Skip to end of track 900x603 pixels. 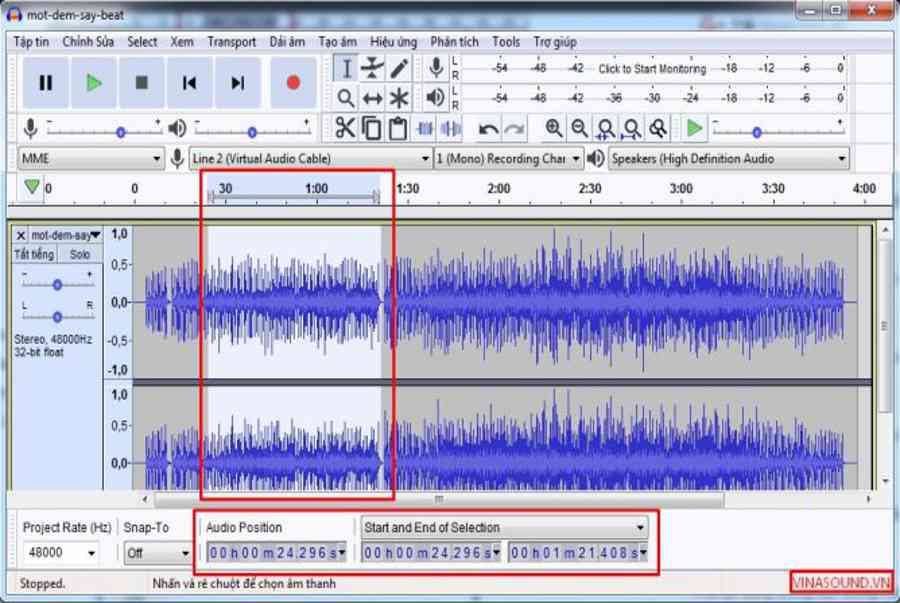pos(237,83)
